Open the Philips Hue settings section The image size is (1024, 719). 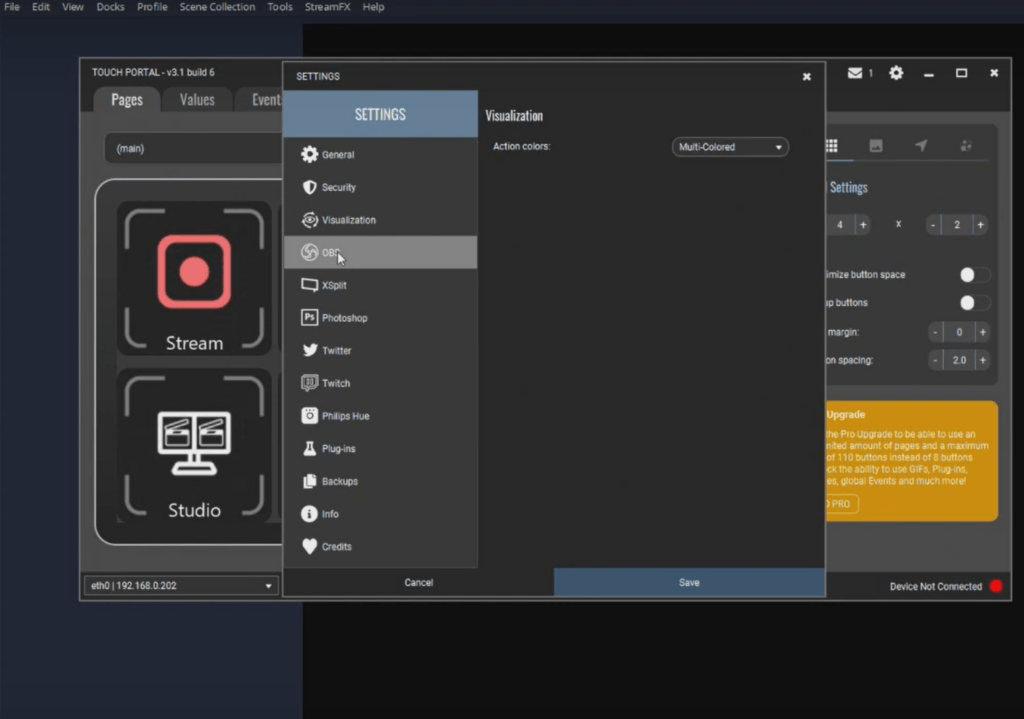(380, 416)
